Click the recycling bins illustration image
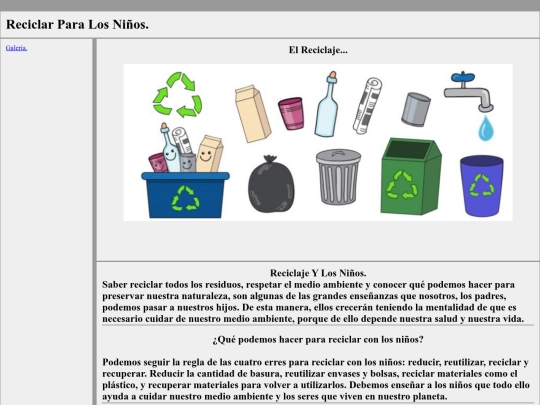The width and height of the screenshot is (540, 405). click(x=318, y=142)
